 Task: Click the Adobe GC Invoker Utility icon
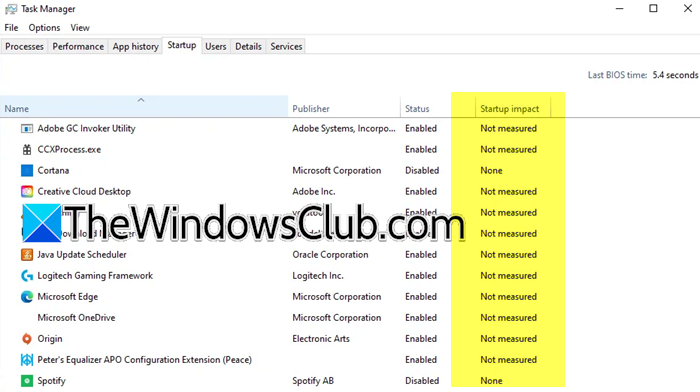[27, 129]
